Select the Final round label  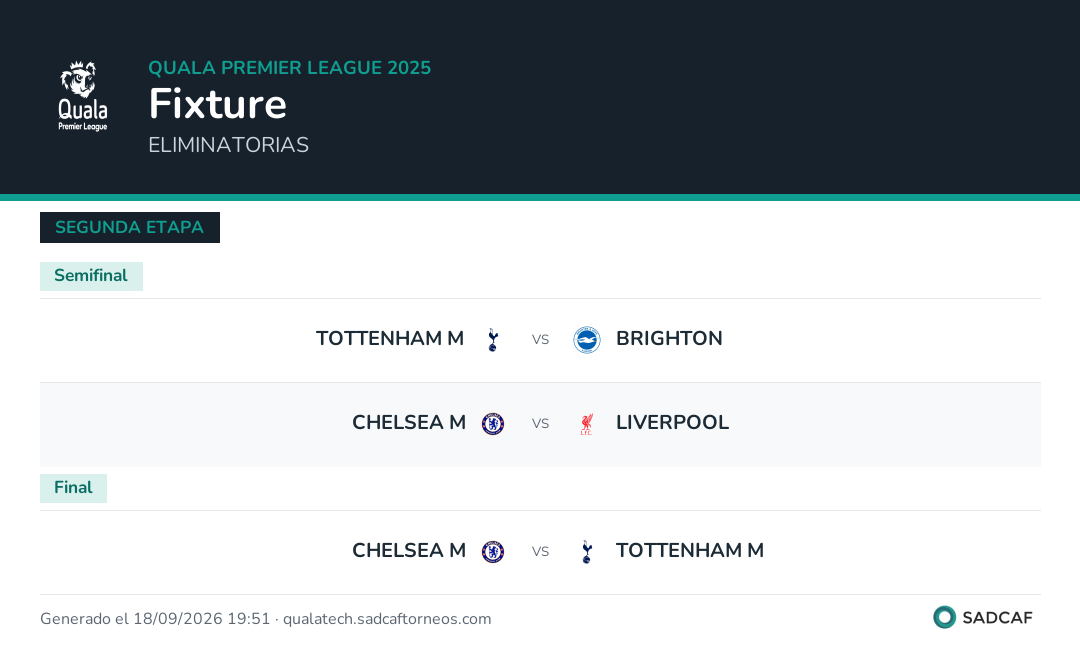(73, 488)
